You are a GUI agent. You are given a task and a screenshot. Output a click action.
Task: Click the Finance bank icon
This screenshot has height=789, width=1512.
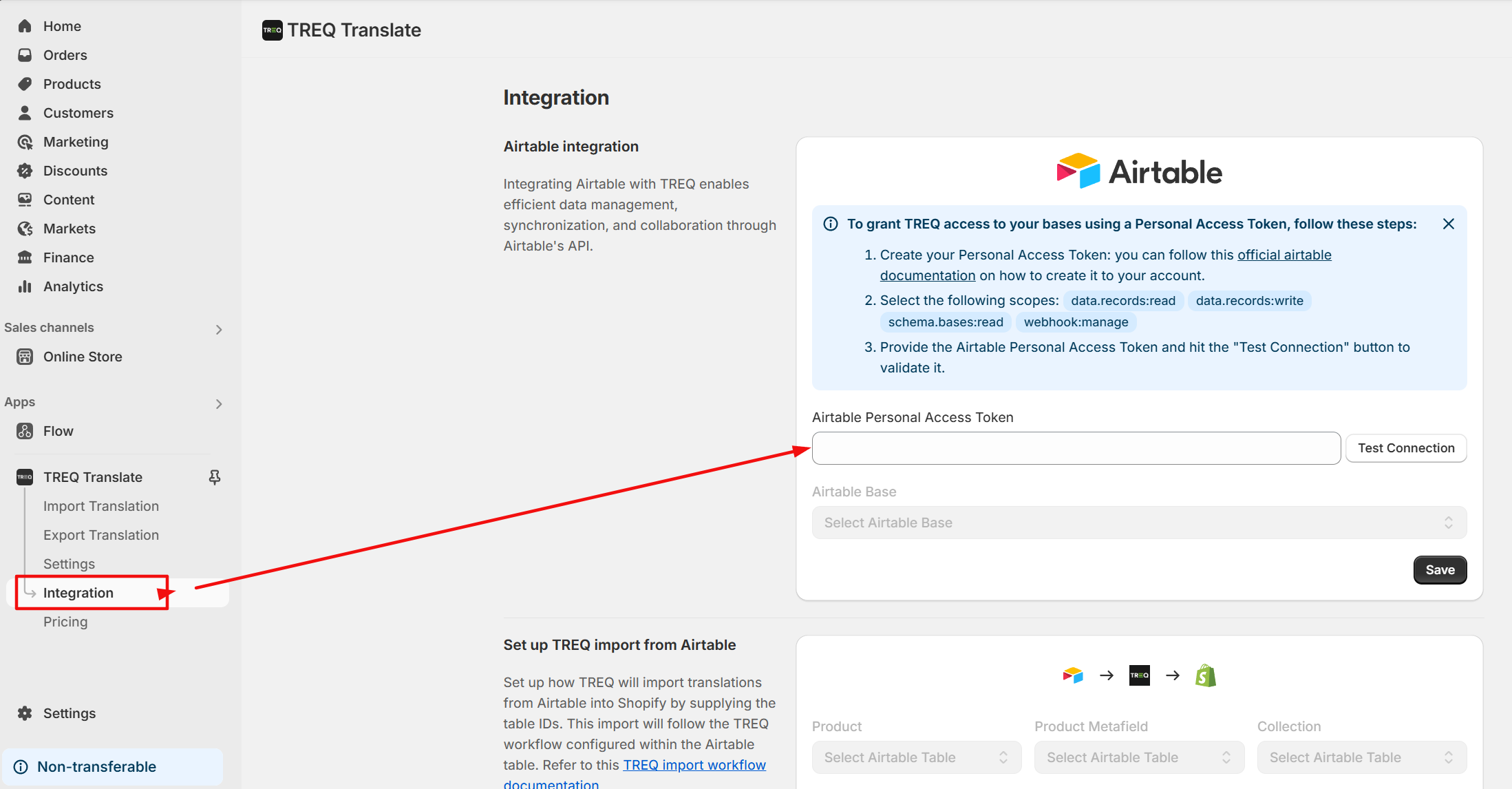point(25,257)
